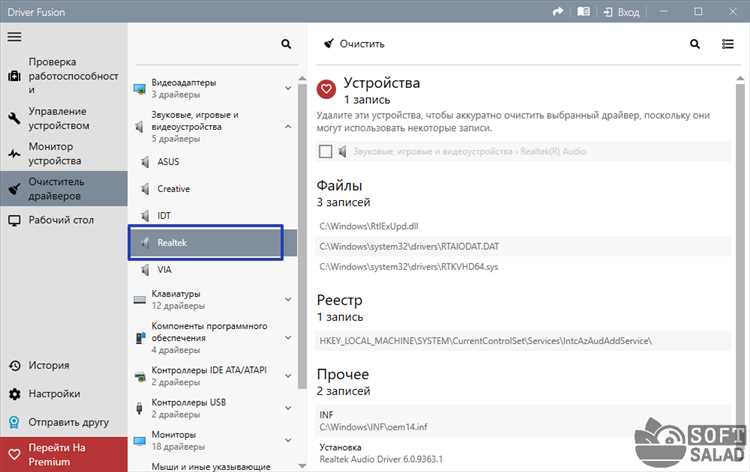Open Настройки settings
750x472 pixels.
click(x=64, y=394)
